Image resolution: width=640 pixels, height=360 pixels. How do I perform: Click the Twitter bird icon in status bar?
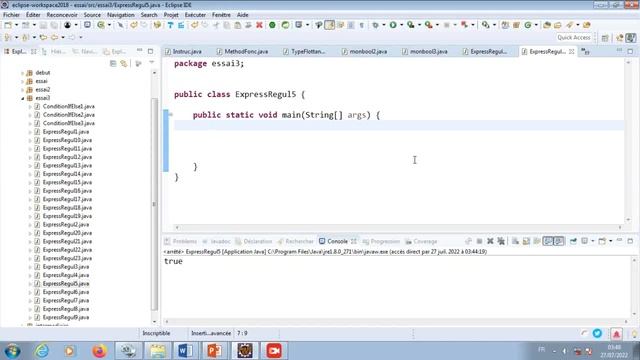click(x=597, y=333)
